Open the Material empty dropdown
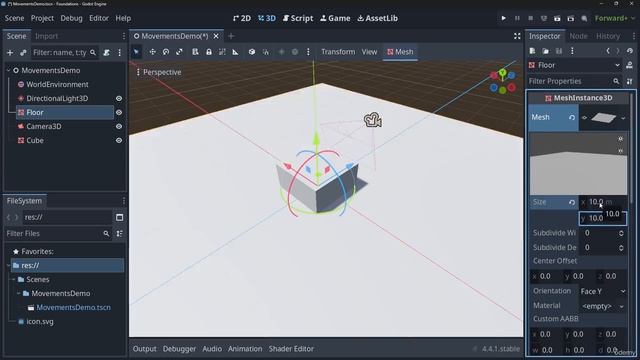The width and height of the screenshot is (640, 360). (x=603, y=306)
